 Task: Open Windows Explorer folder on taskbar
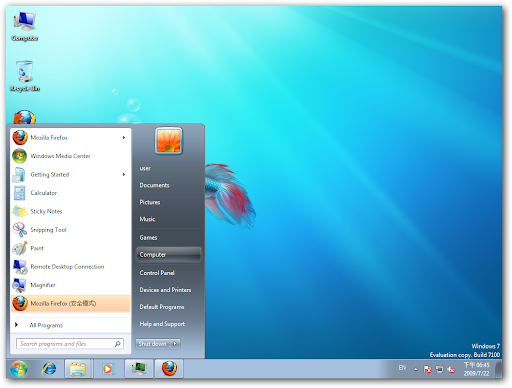[x=78, y=369]
